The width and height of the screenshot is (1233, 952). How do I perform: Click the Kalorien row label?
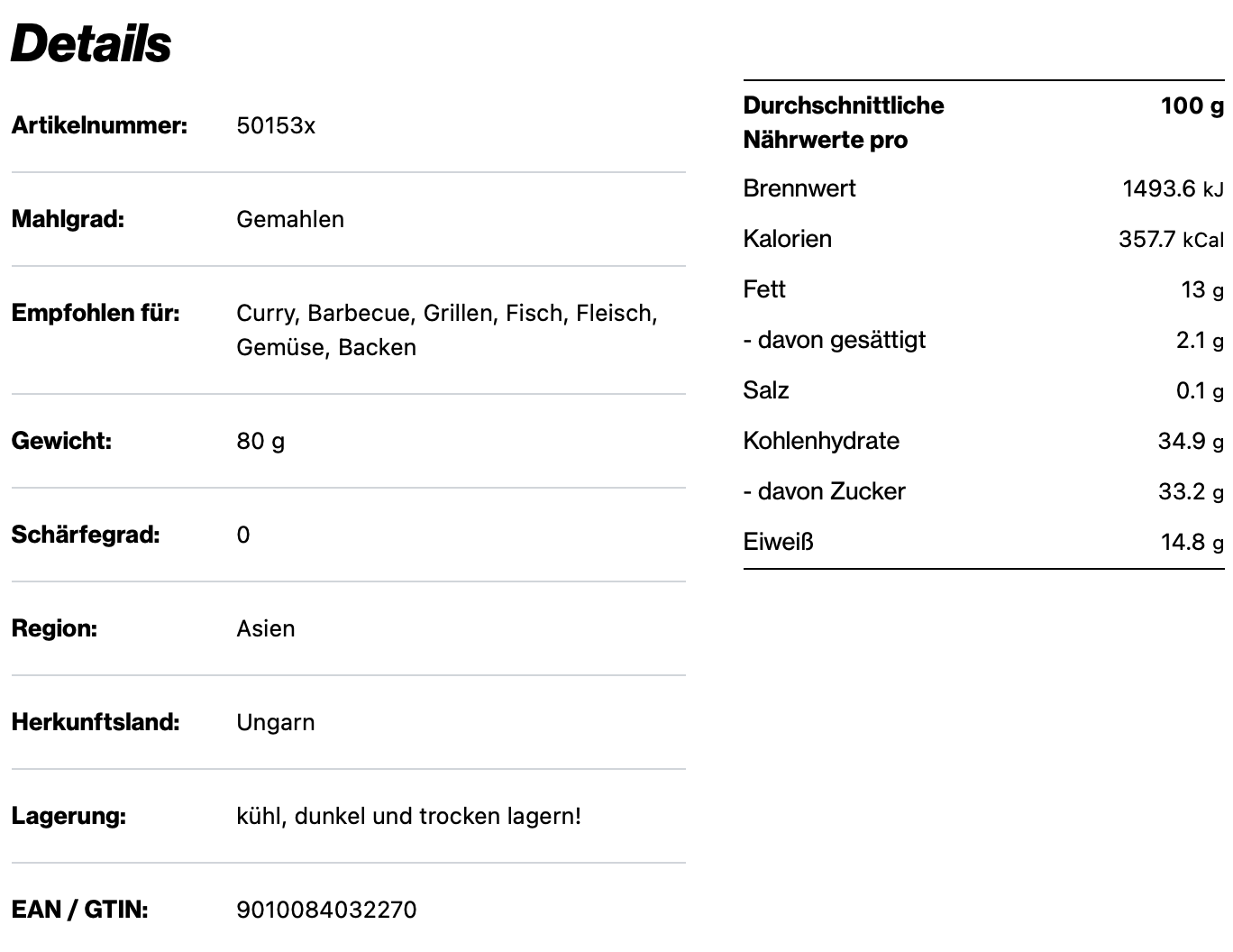788,239
